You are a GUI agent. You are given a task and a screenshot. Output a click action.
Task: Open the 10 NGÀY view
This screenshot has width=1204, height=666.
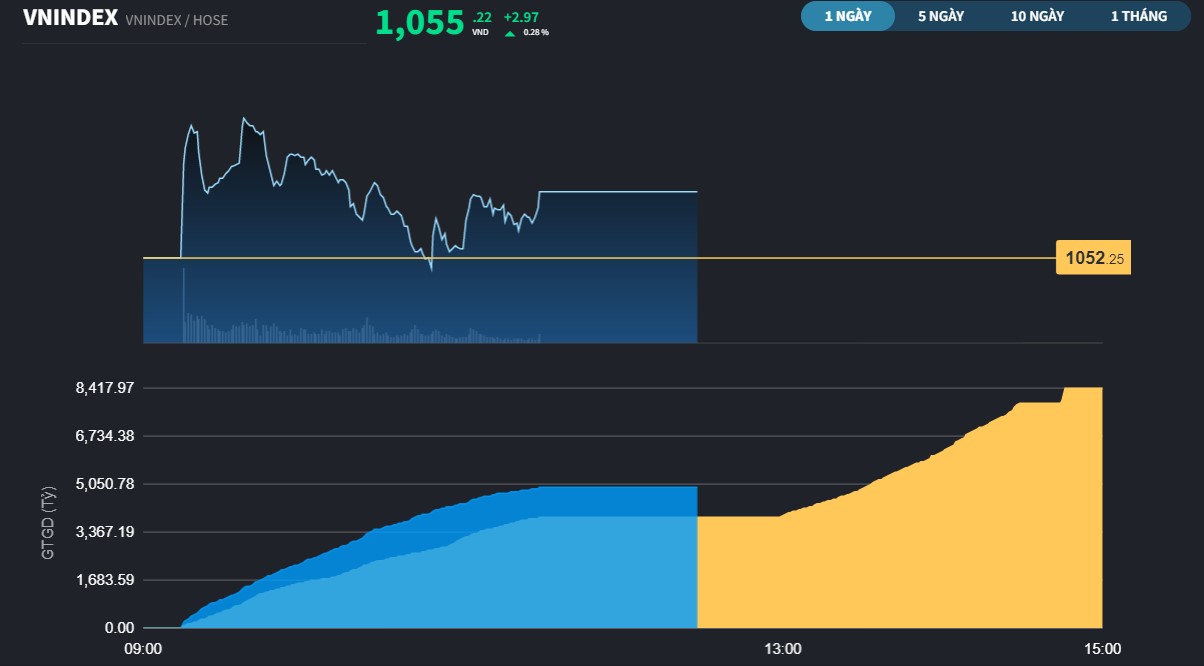(x=1036, y=16)
